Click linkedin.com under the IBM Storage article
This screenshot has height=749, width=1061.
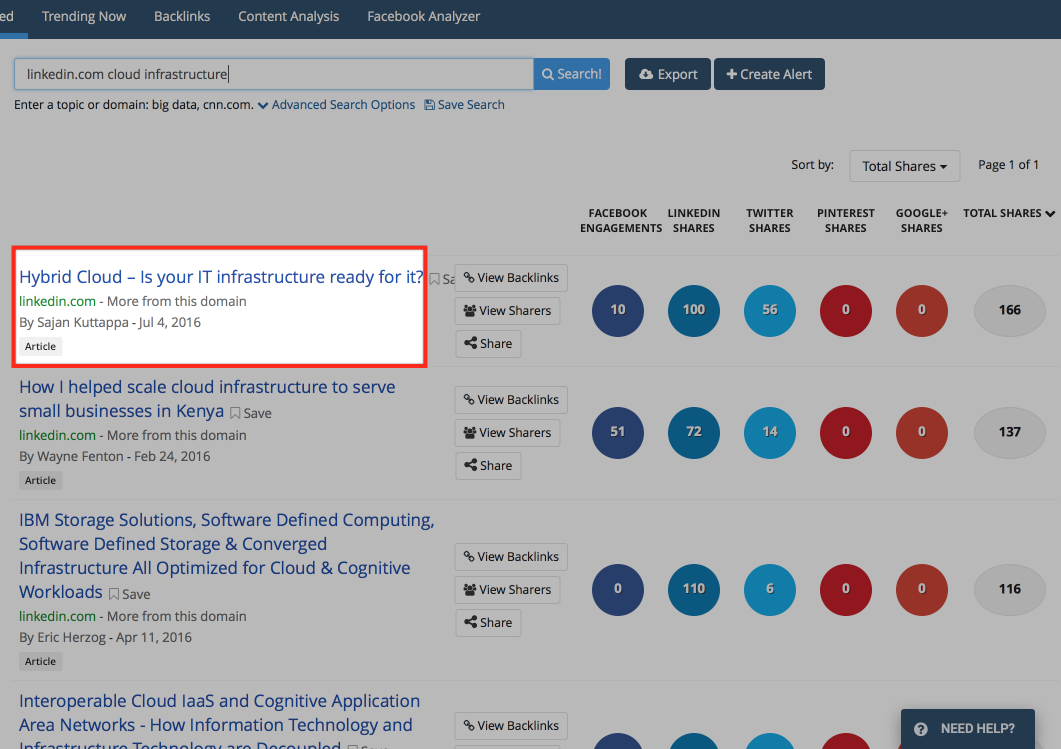click(x=58, y=616)
